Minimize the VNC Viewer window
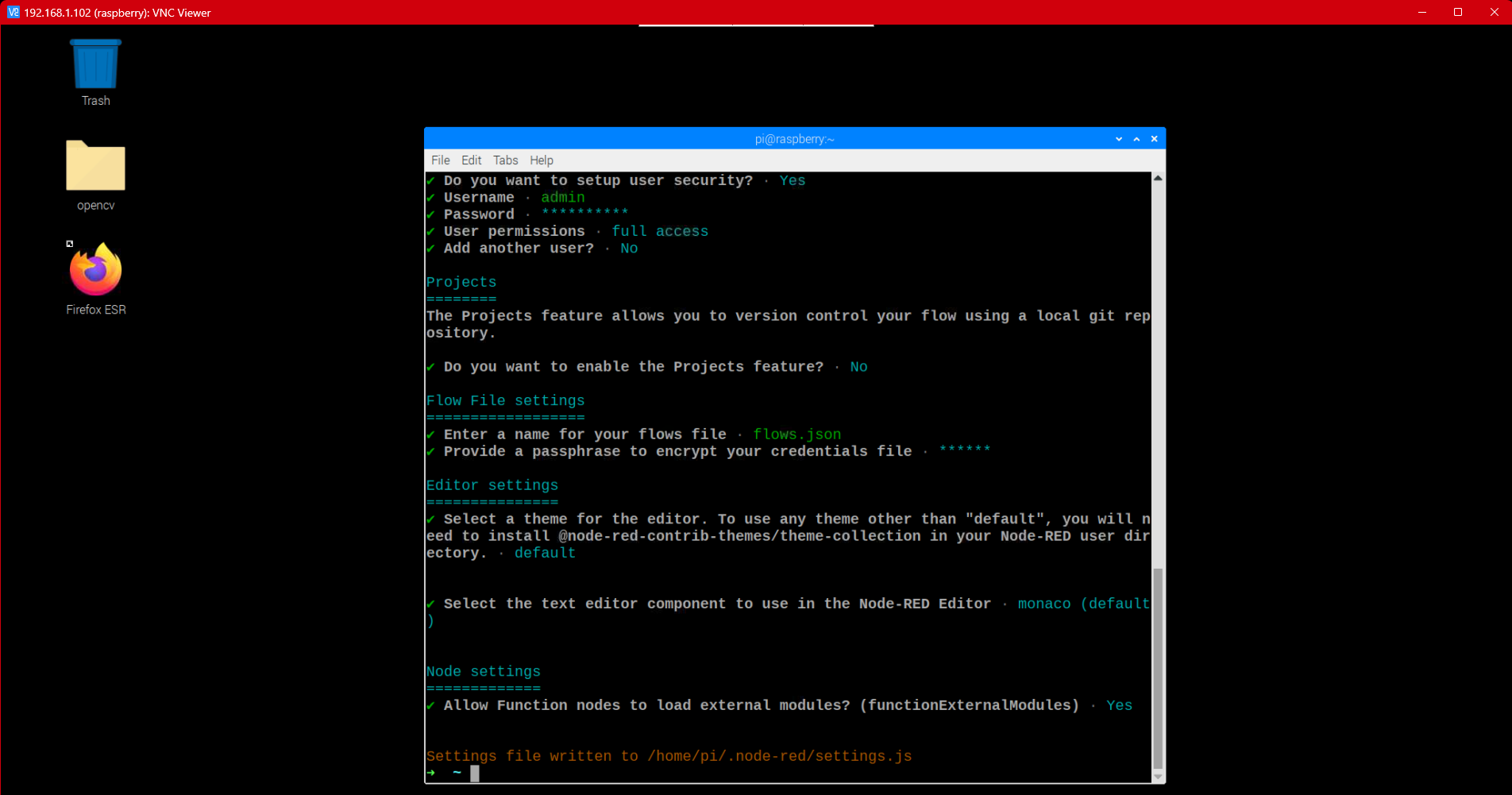Image resolution: width=1512 pixels, height=795 pixels. click(1421, 12)
